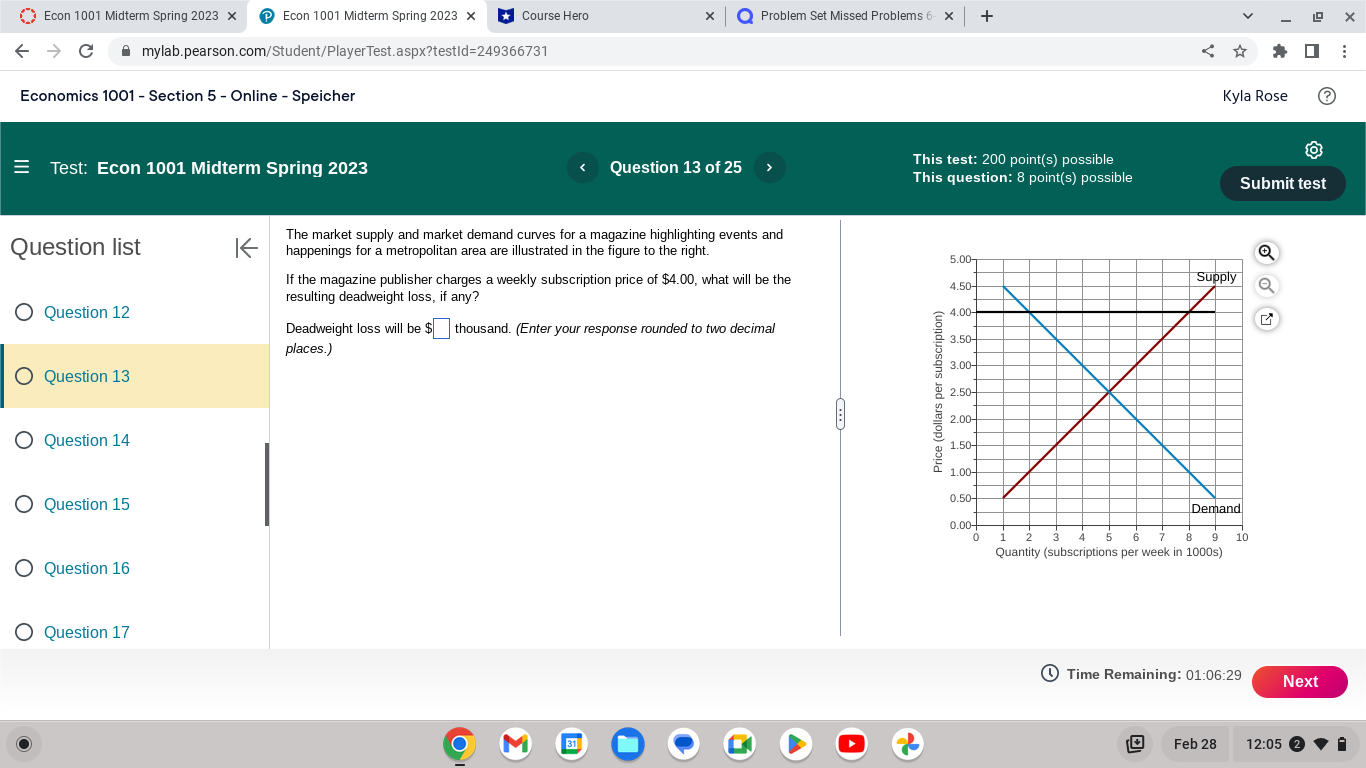1366x768 pixels.
Task: Select the Question 15 radio button
Action: pyautogui.click(x=24, y=504)
